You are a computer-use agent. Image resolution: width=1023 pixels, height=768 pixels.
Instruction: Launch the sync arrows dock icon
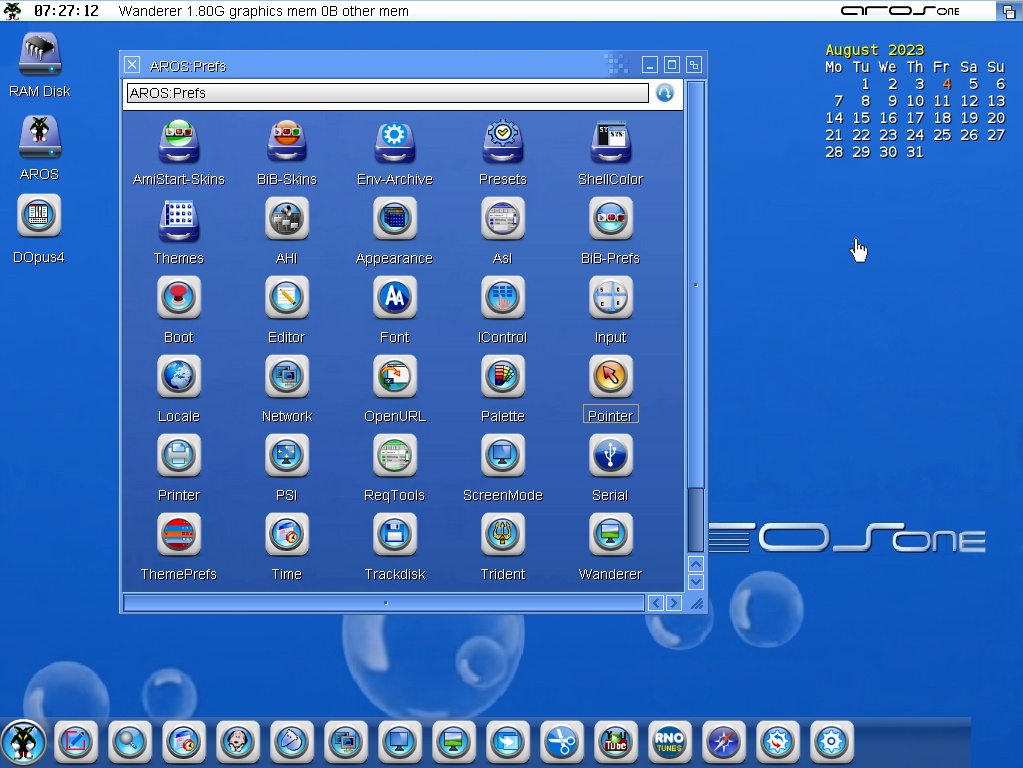[778, 743]
